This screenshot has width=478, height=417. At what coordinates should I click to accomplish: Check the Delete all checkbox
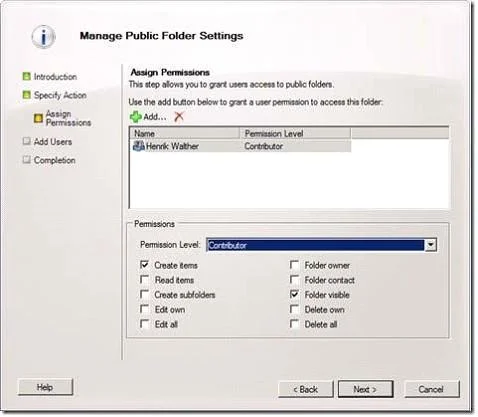[294, 324]
